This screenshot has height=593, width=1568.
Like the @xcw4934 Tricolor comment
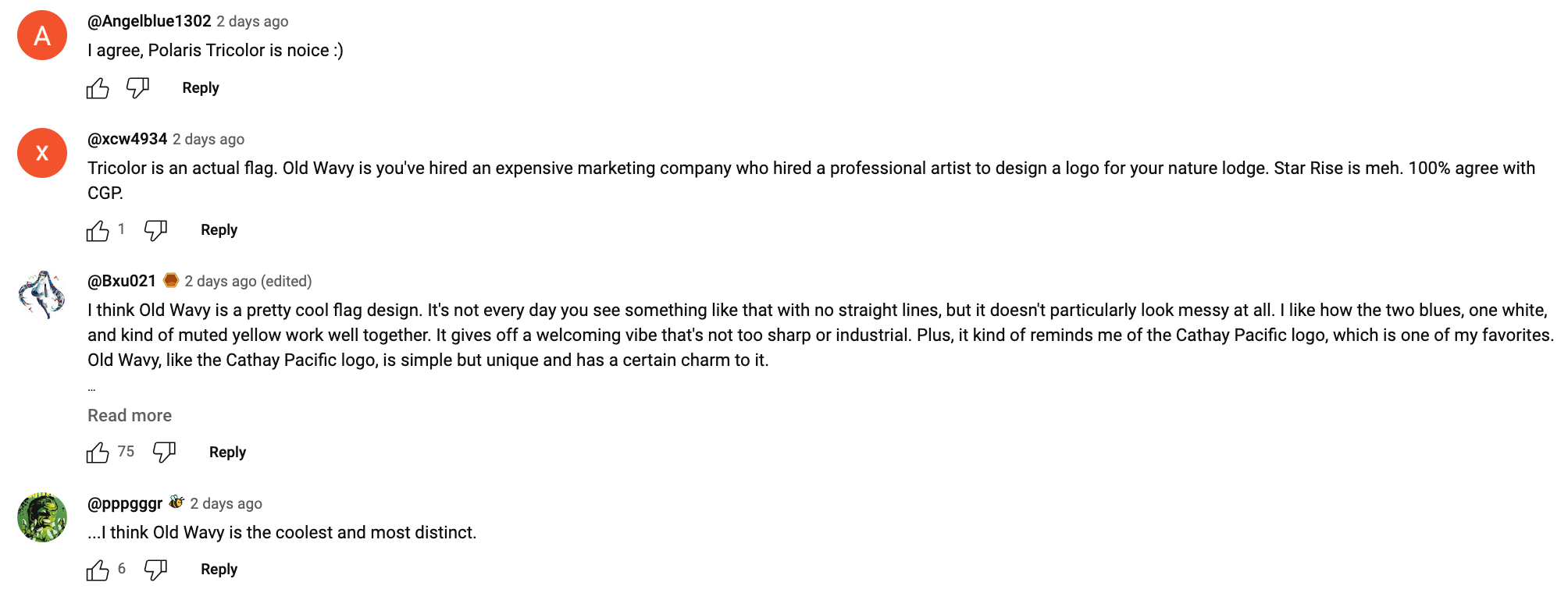click(98, 230)
